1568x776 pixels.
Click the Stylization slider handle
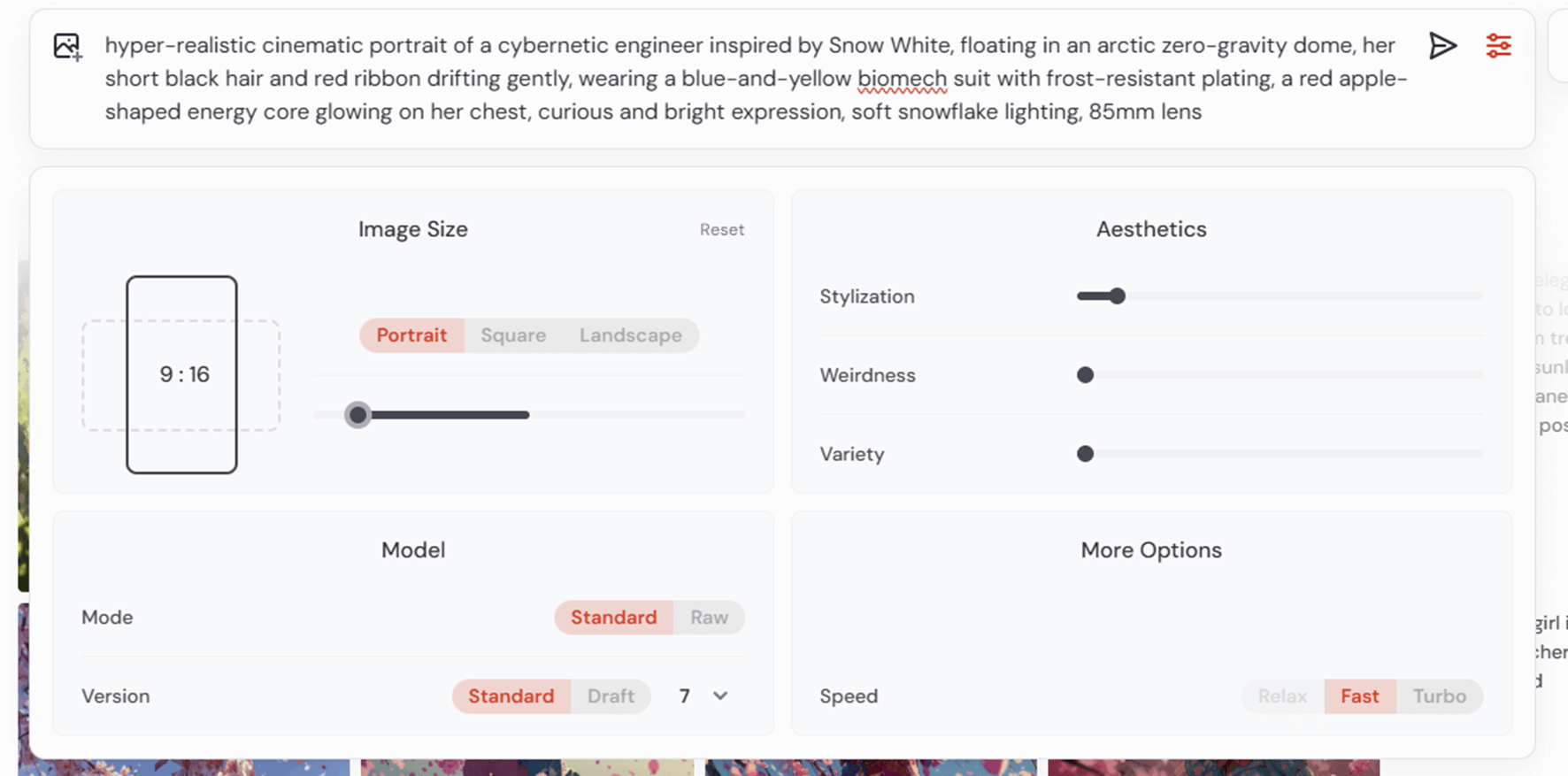click(1117, 296)
